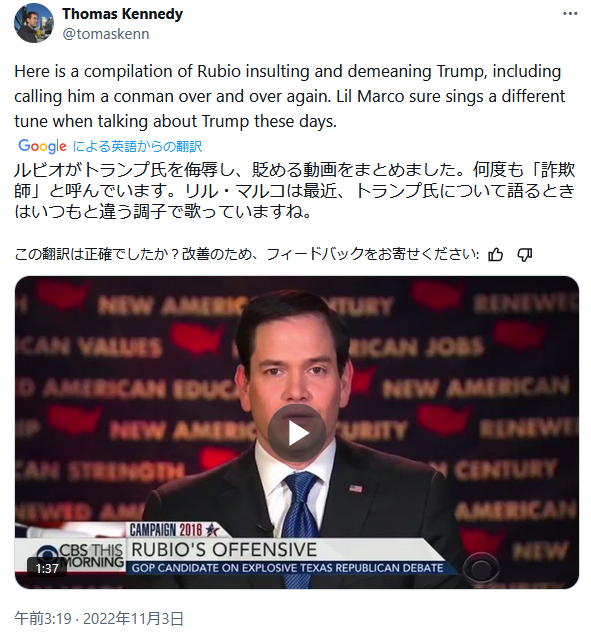Click the video thumbnail showing Rubio
The image size is (591, 633).
pos(297,432)
